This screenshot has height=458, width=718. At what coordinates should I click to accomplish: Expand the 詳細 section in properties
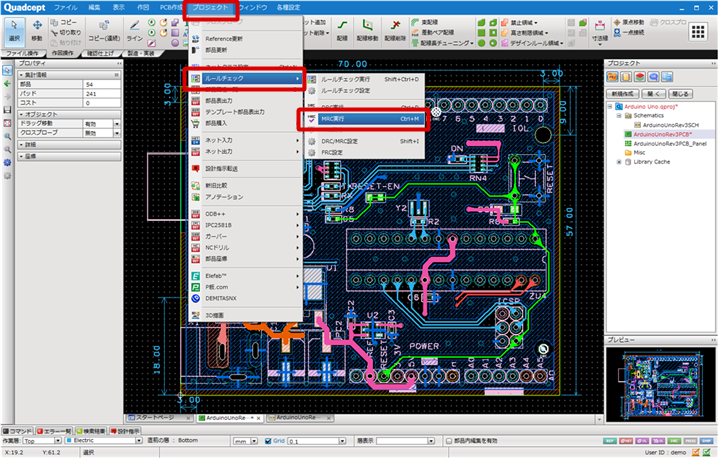(69, 145)
